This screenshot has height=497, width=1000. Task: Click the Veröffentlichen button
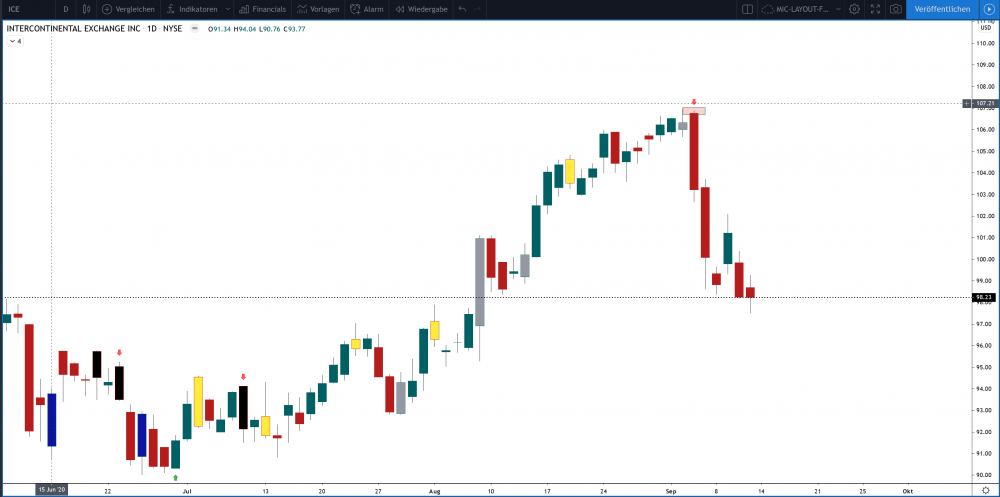(x=943, y=10)
